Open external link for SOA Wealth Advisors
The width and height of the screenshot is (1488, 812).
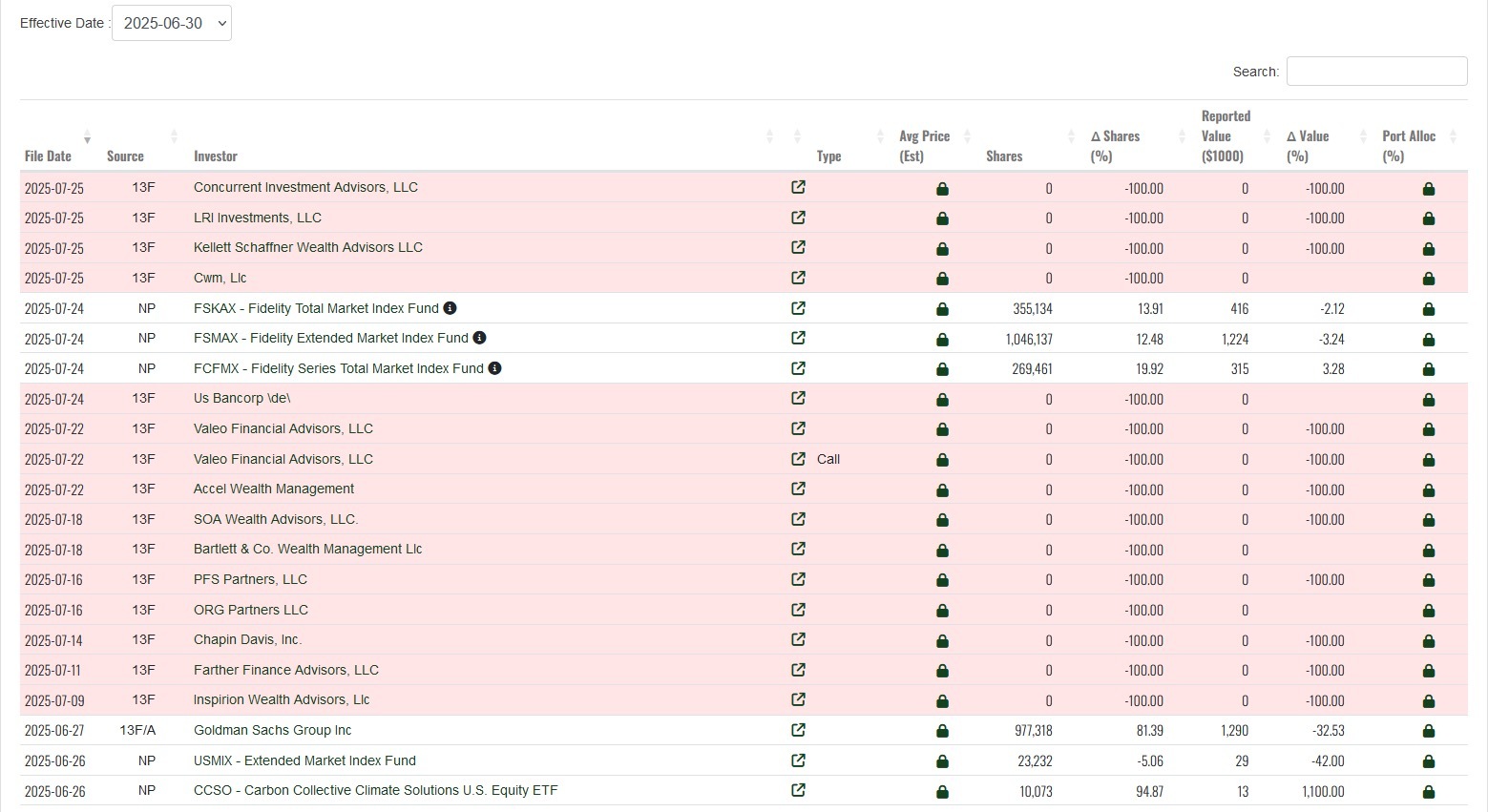pos(798,519)
